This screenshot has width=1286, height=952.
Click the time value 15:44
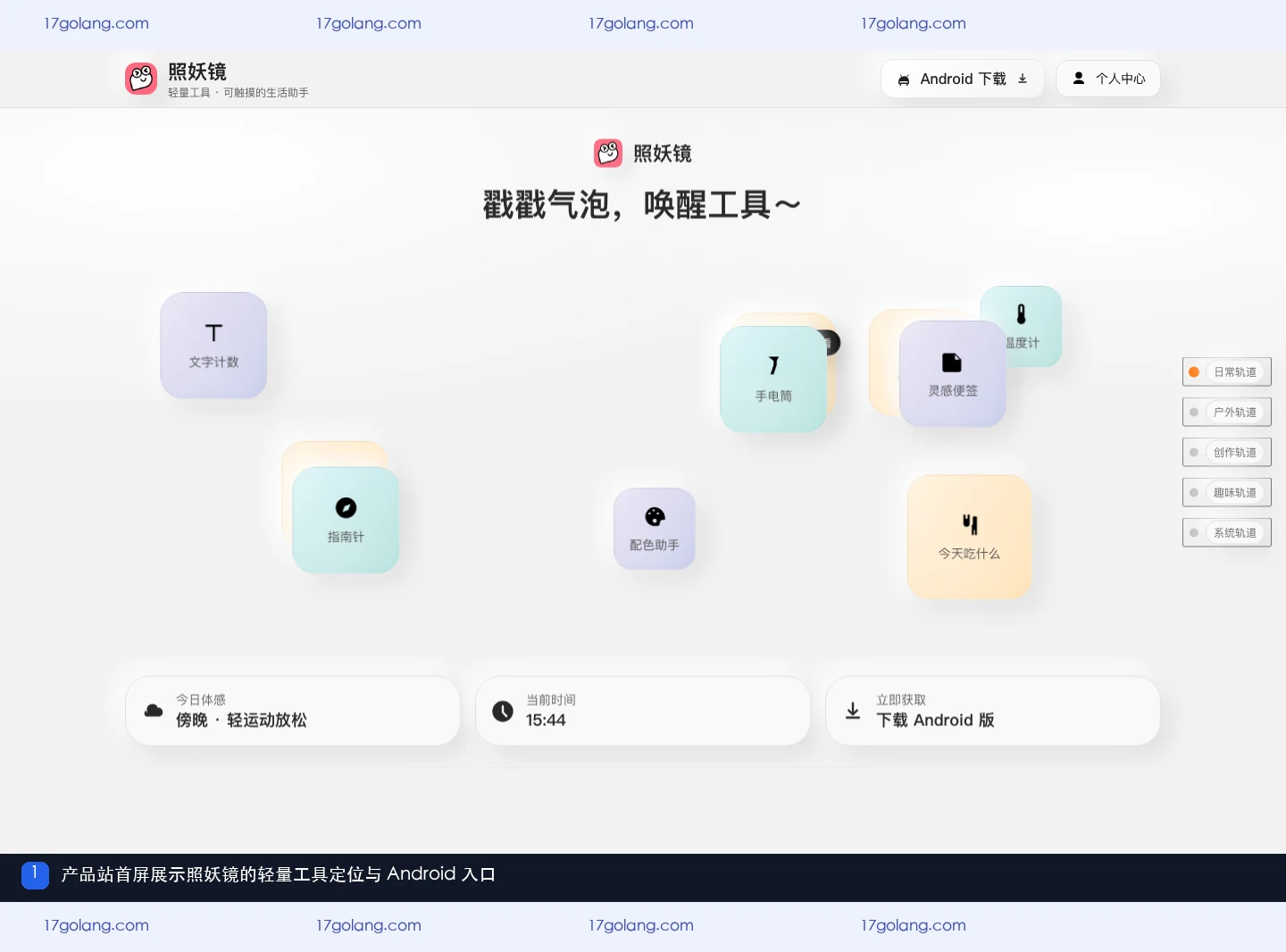(x=546, y=721)
